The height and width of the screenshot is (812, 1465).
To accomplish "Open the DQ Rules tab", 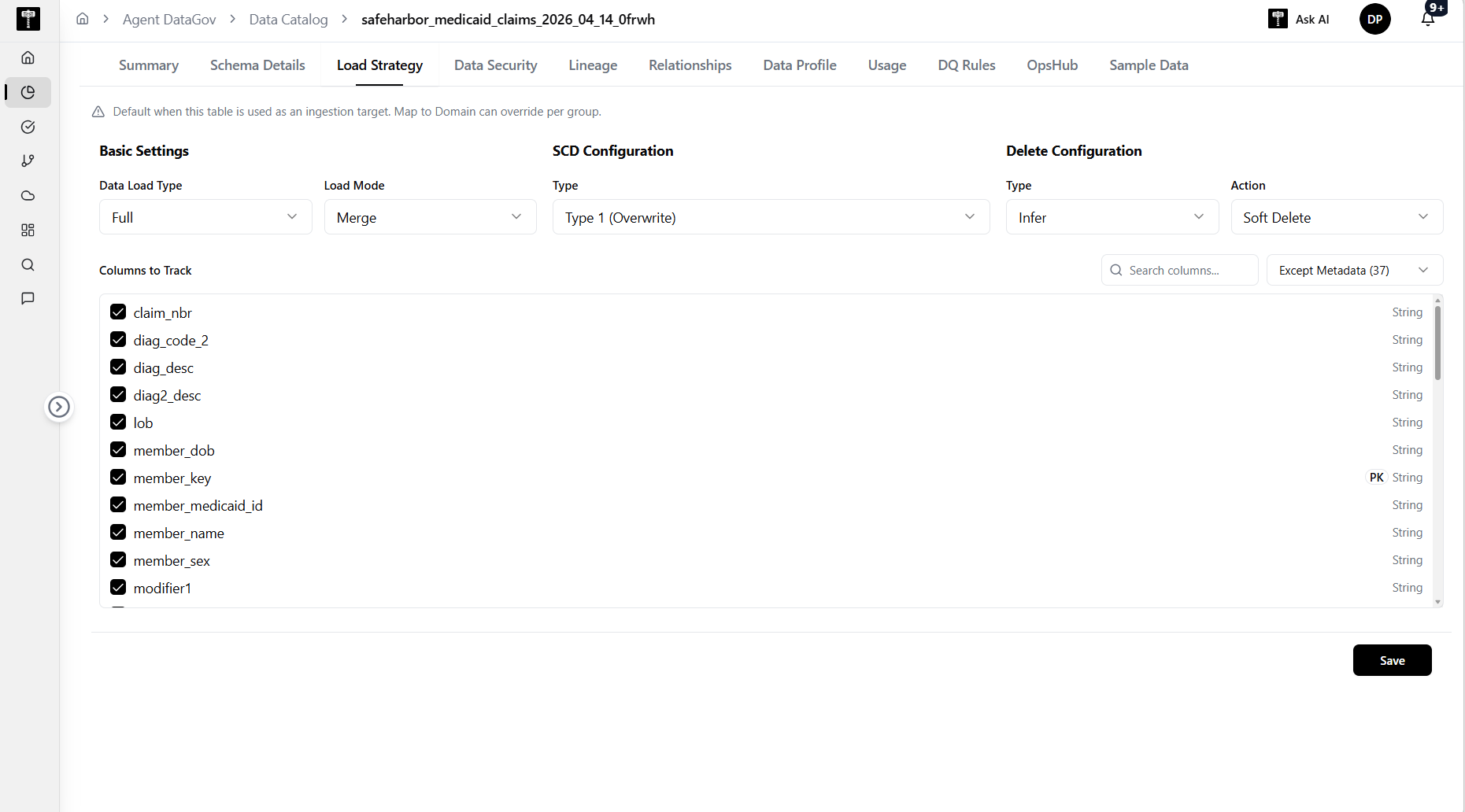I will click(967, 65).
